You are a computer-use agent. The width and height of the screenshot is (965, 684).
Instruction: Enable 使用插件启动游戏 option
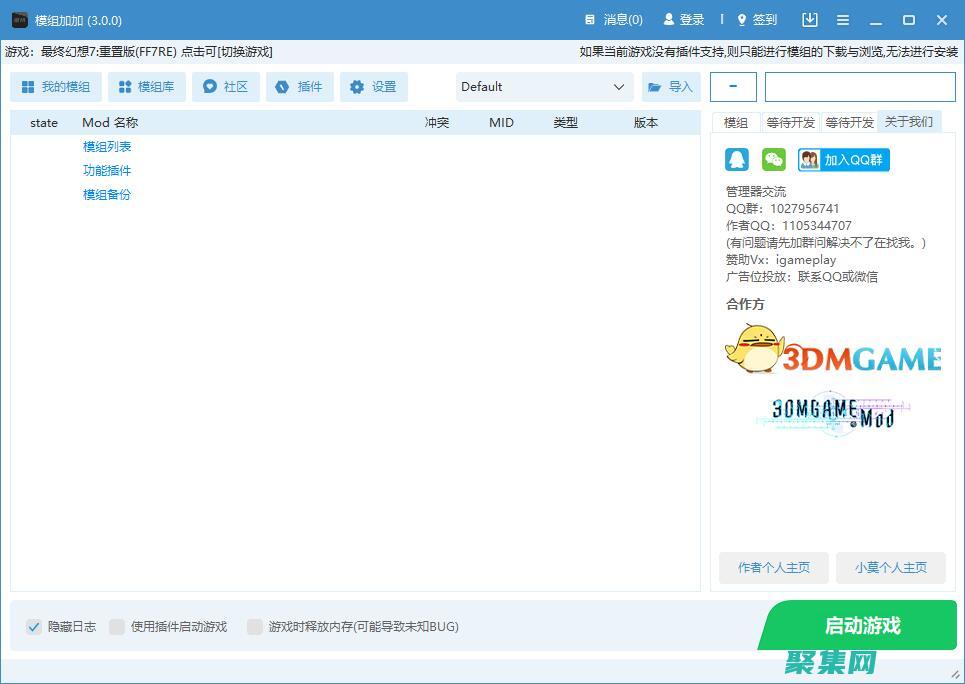(116, 626)
